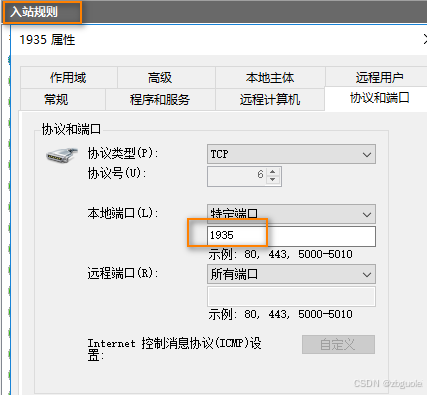427x395 pixels.
Task: Click the empty remote port field
Action: (291, 296)
